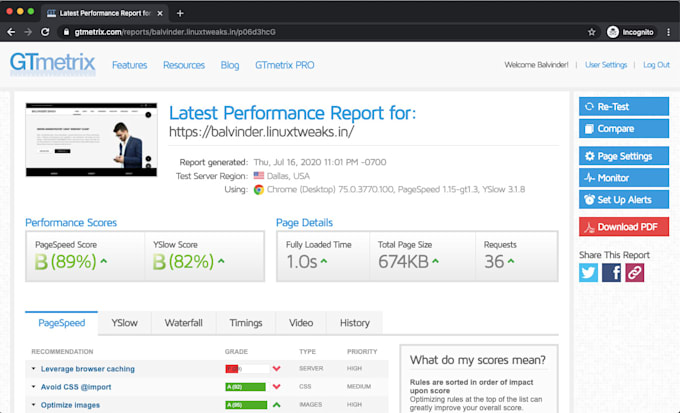Expand the Avoid CSS @import recommendation
Image resolution: width=680 pixels, height=413 pixels.
[x=33, y=387]
